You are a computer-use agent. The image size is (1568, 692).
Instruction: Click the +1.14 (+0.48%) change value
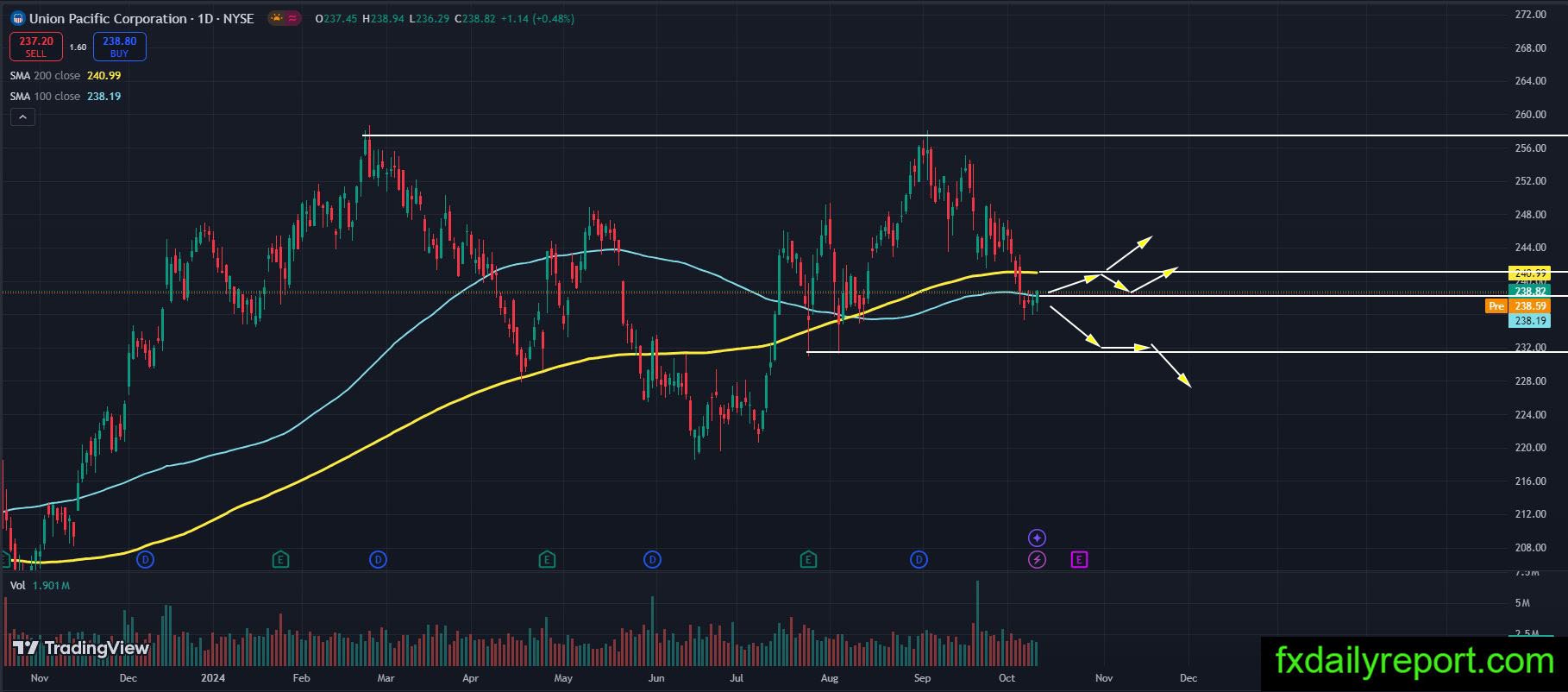537,18
